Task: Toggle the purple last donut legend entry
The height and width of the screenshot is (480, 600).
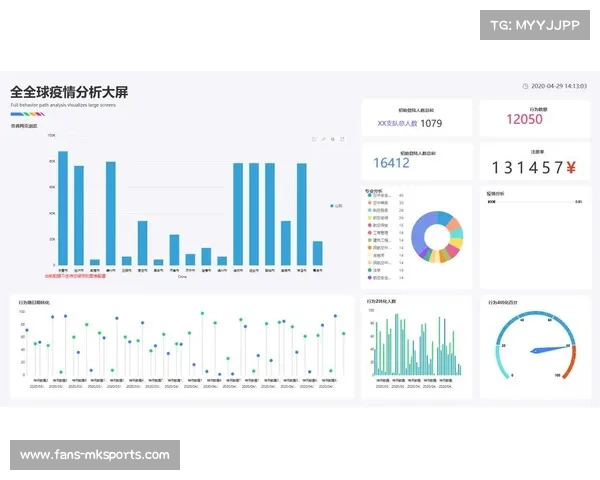Action: (370, 278)
